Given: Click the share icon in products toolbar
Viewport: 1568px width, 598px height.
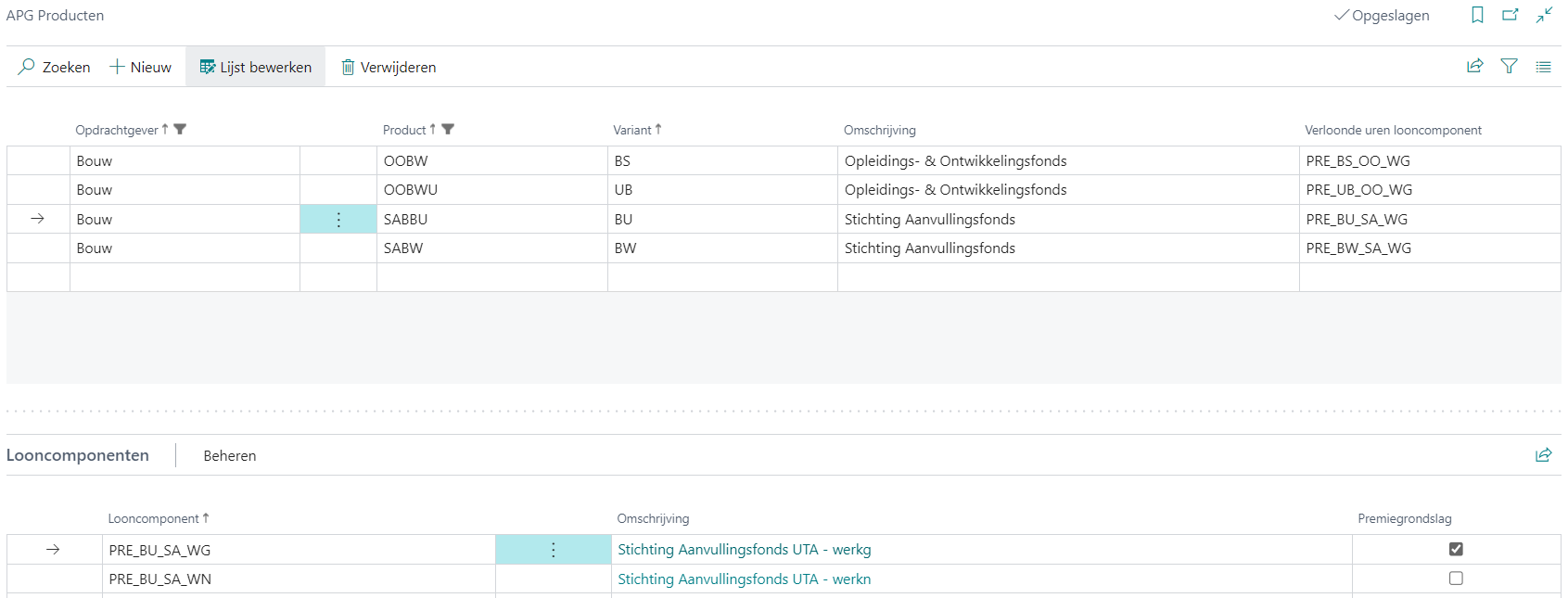Looking at the screenshot, I should point(1474,66).
